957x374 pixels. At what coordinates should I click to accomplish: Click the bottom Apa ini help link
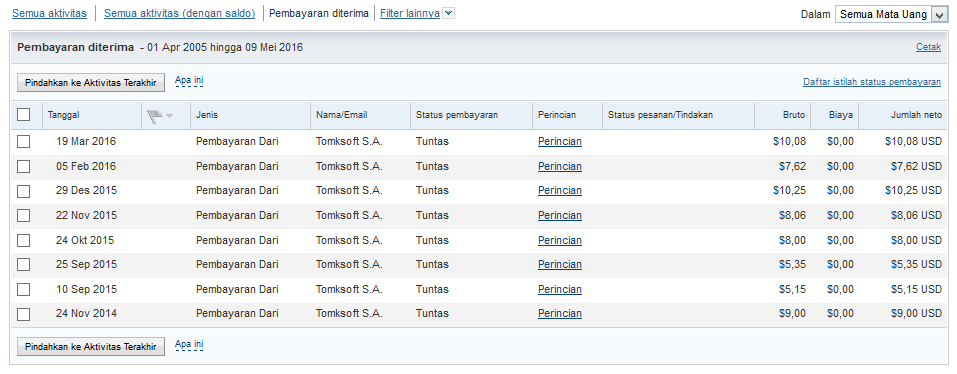(x=189, y=344)
